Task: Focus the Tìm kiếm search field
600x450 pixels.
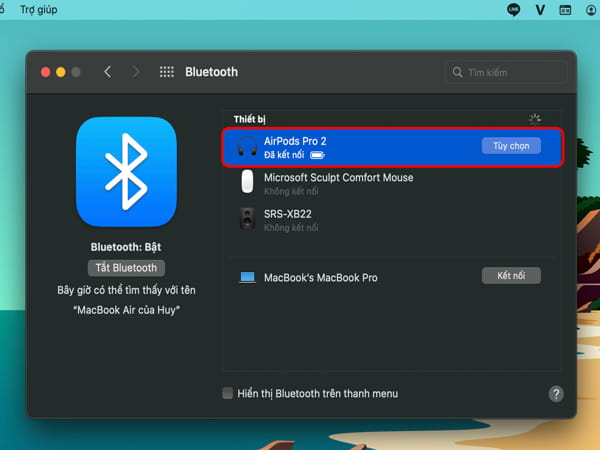Action: (x=506, y=72)
